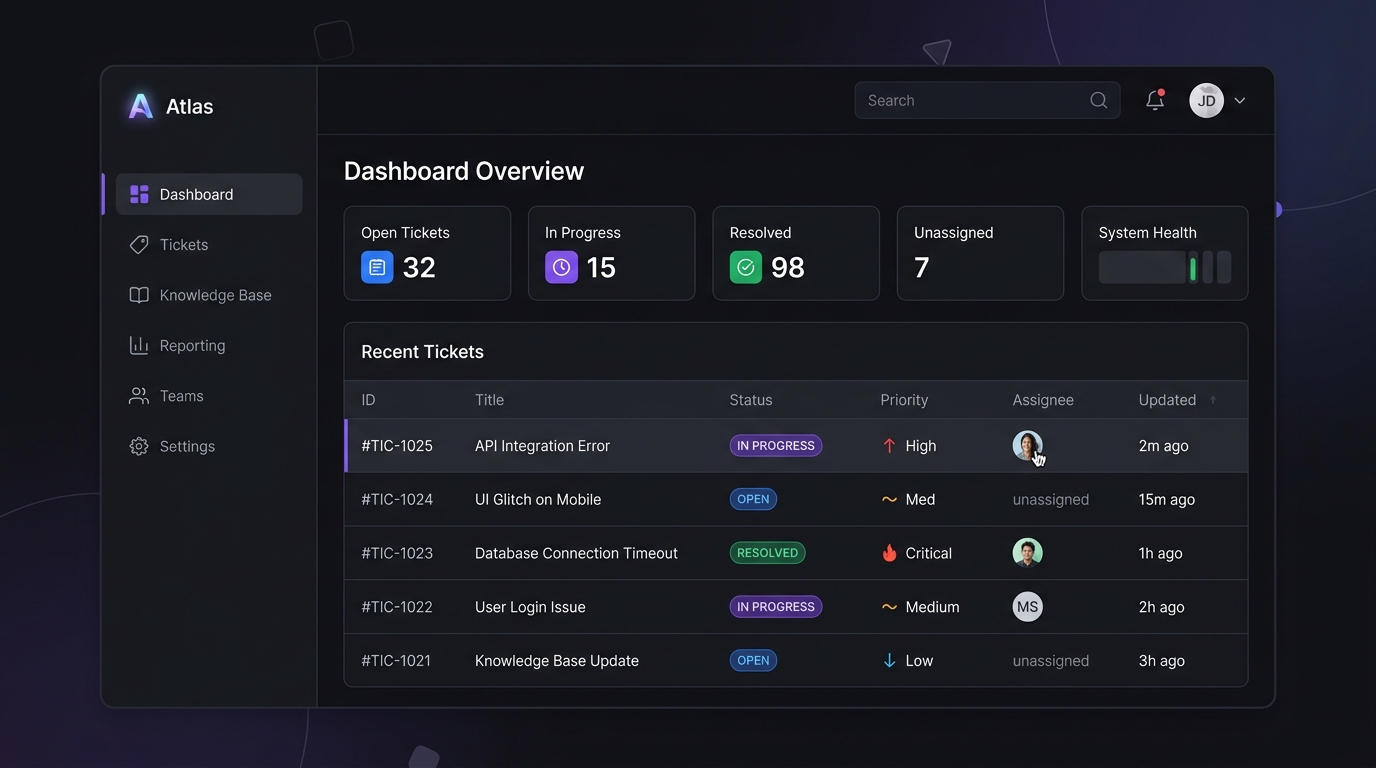Click the magnifier icon in search

[1098, 100]
